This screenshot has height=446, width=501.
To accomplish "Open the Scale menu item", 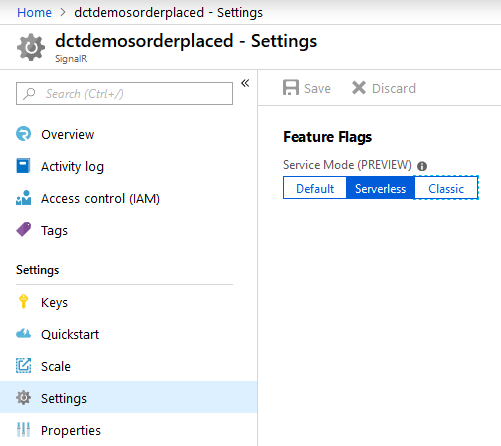I will coord(128,366).
